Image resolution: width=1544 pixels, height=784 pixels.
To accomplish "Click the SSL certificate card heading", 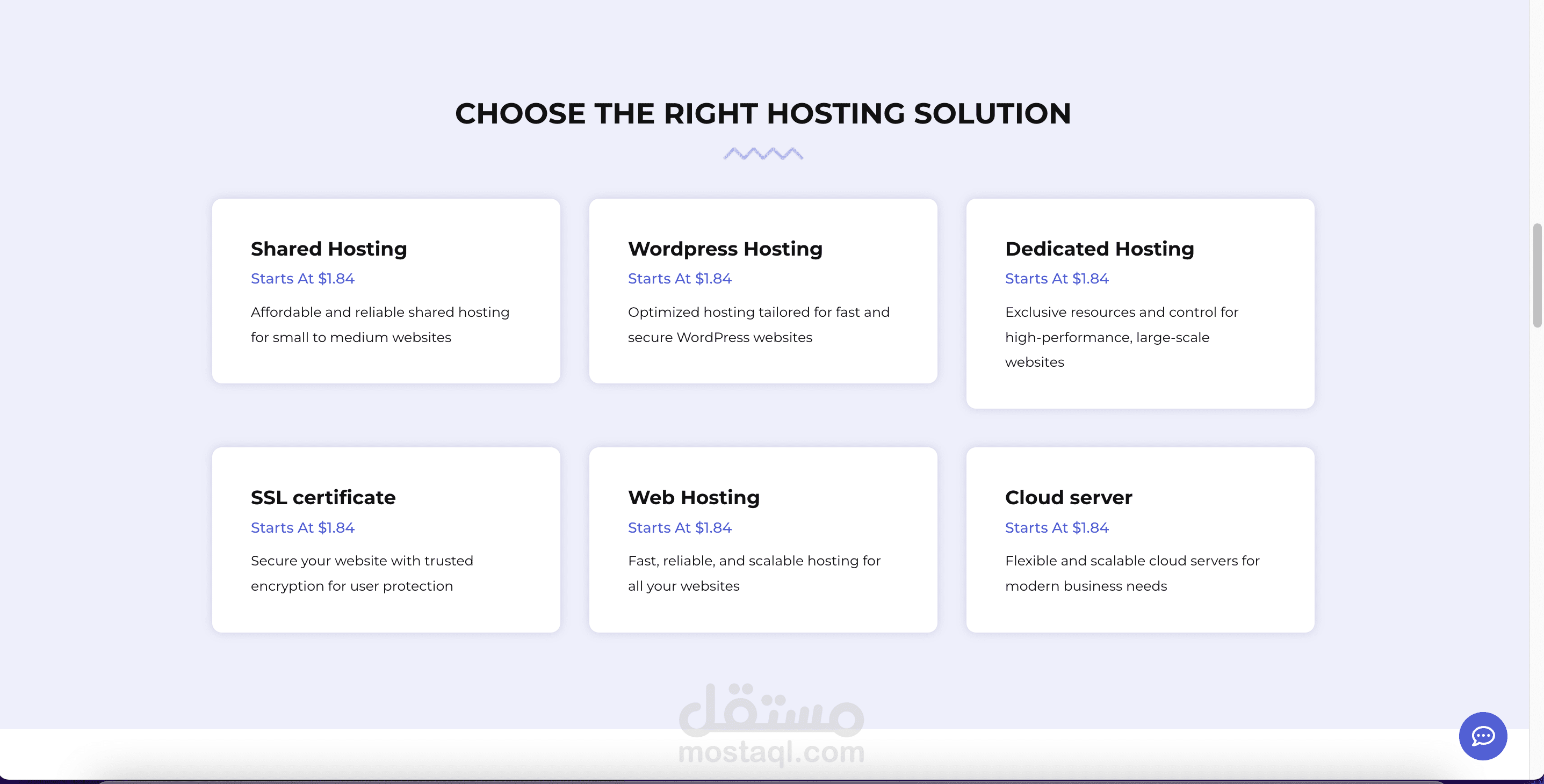I will click(322, 497).
